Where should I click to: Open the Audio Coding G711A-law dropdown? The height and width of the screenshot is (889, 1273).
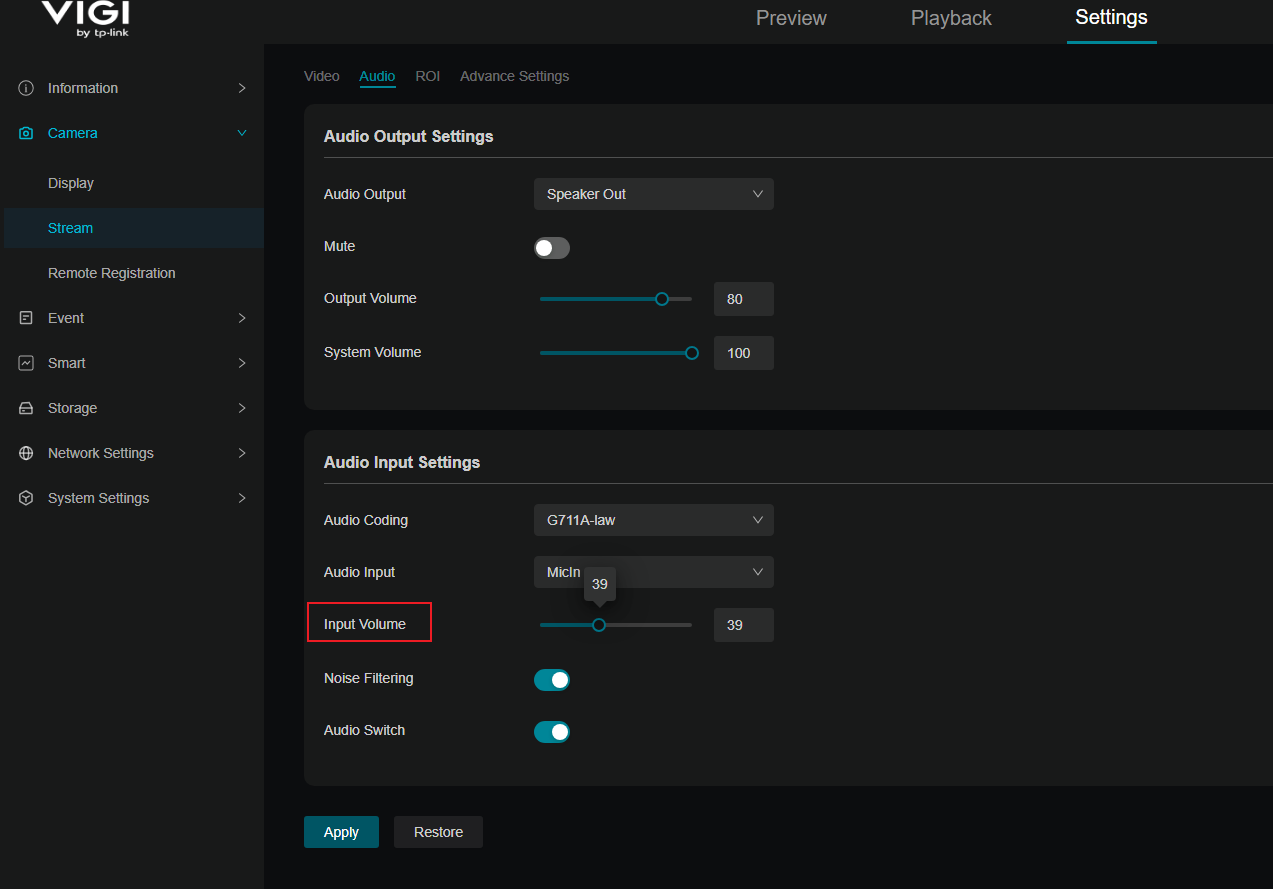[654, 520]
